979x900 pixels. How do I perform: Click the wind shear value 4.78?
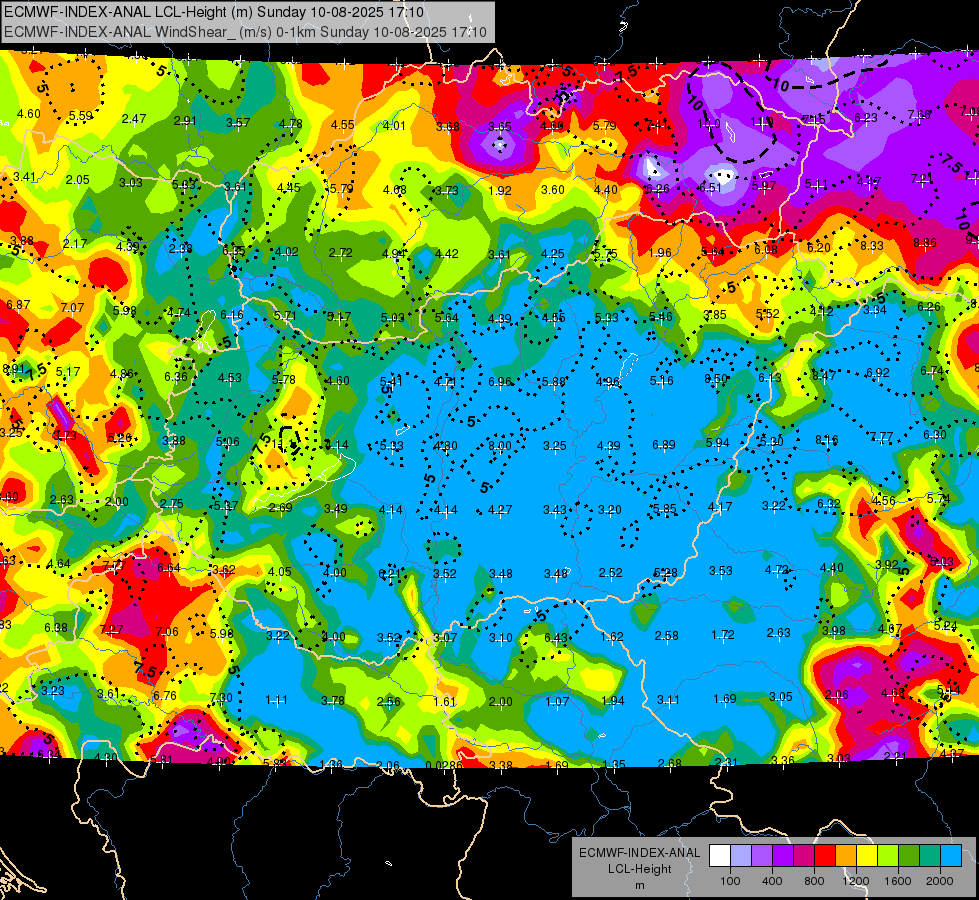[x=291, y=124]
